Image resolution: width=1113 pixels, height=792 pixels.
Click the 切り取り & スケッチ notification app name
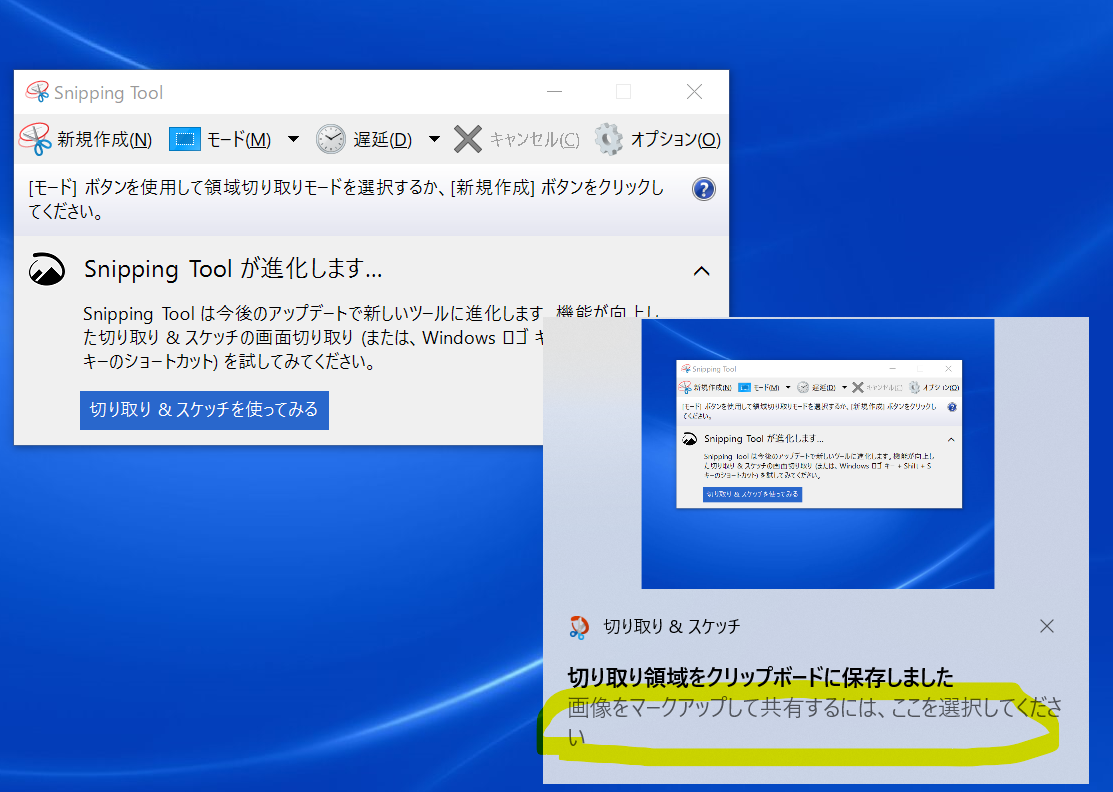pos(671,627)
